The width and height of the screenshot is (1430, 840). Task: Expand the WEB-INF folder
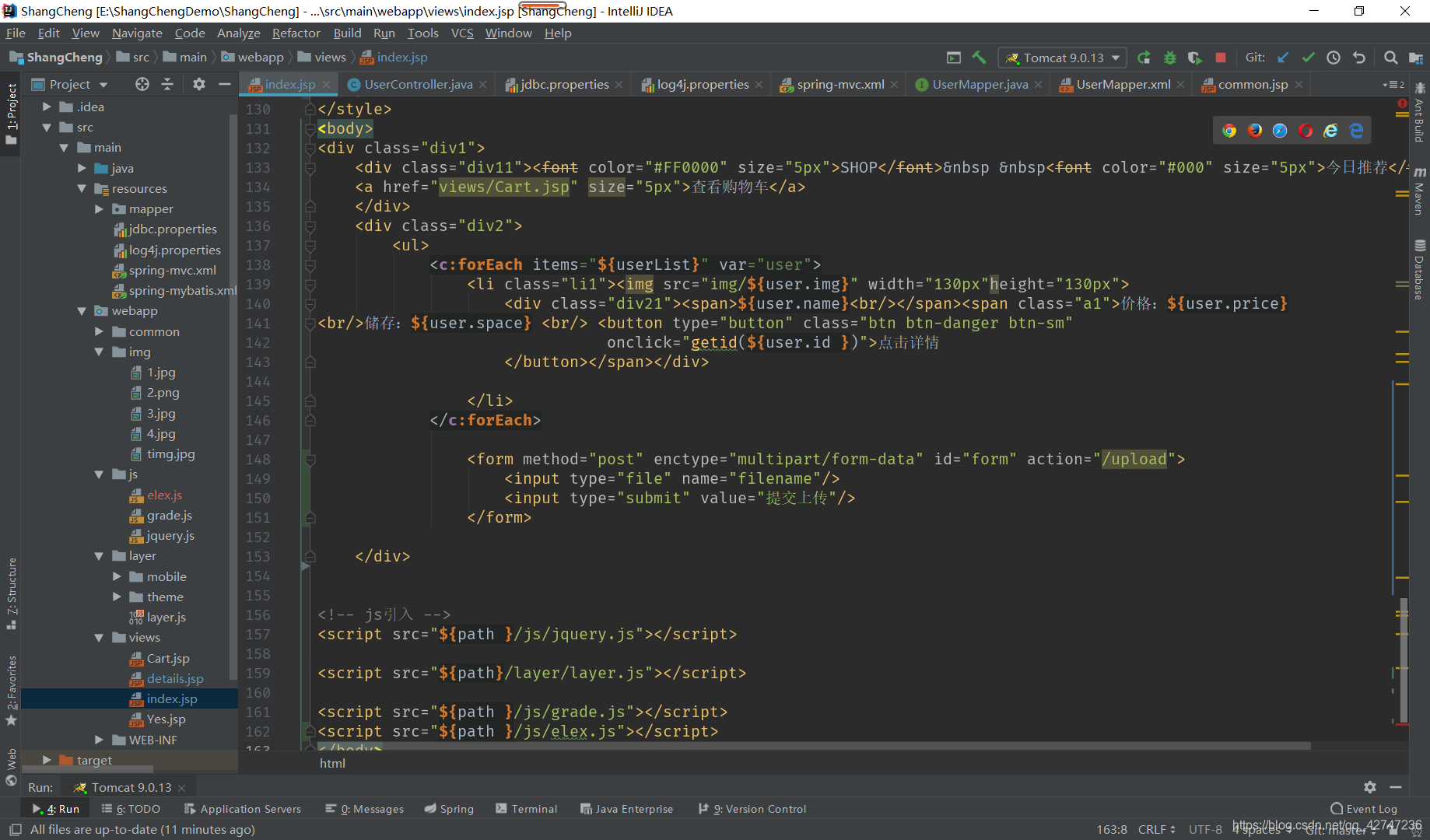pyautogui.click(x=99, y=740)
